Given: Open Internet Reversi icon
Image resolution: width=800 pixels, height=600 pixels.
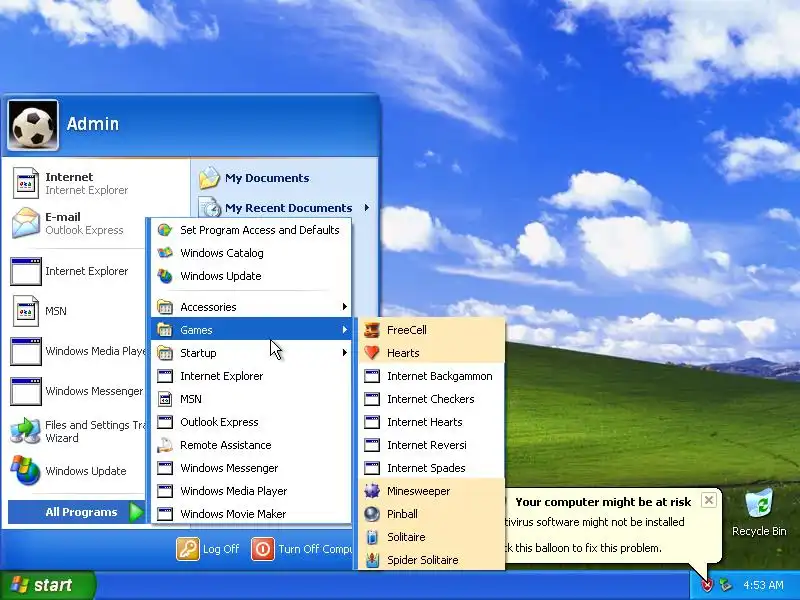Looking at the screenshot, I should [x=372, y=445].
